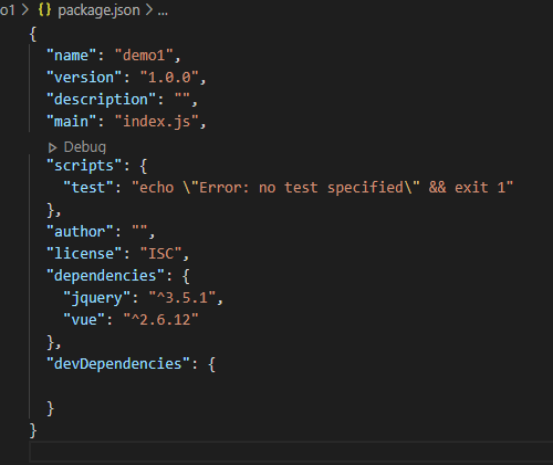Viewport: 553px width, 465px height.
Task: Click the "1.0.0" version value
Action: [170, 77]
